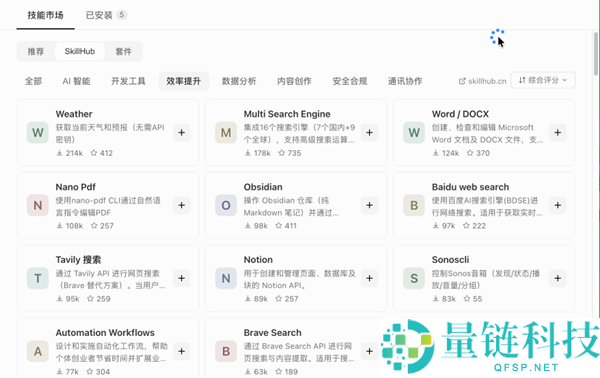Filter by 效率提升 category
Image resolution: width=600 pixels, height=378 pixels.
pos(184,81)
